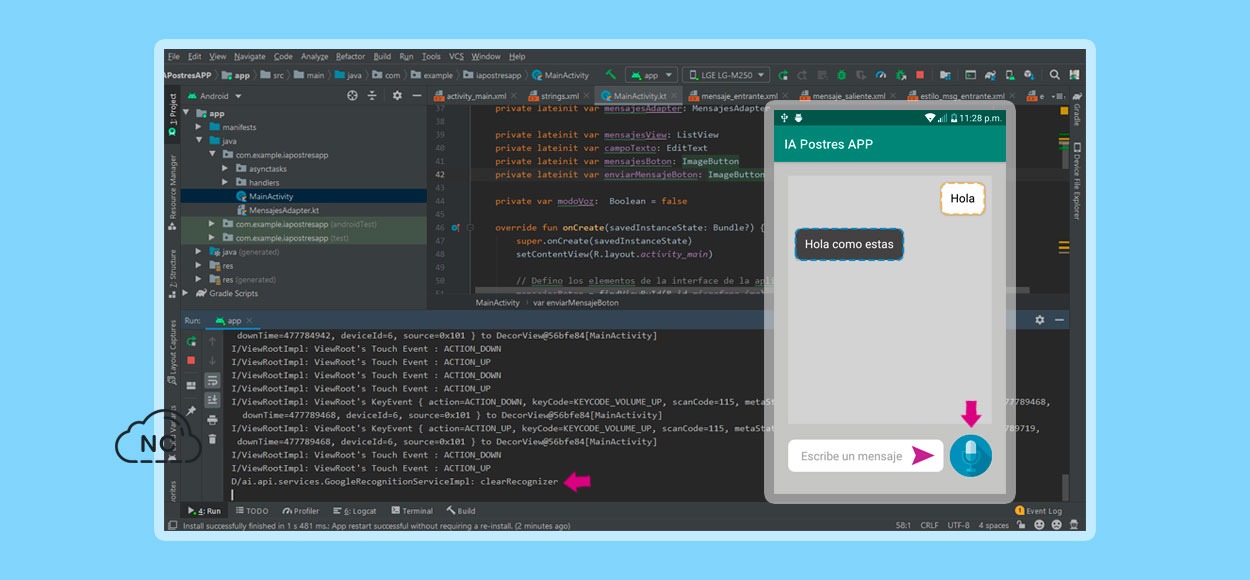Hide the Project panel with minimize icon

coord(417,96)
